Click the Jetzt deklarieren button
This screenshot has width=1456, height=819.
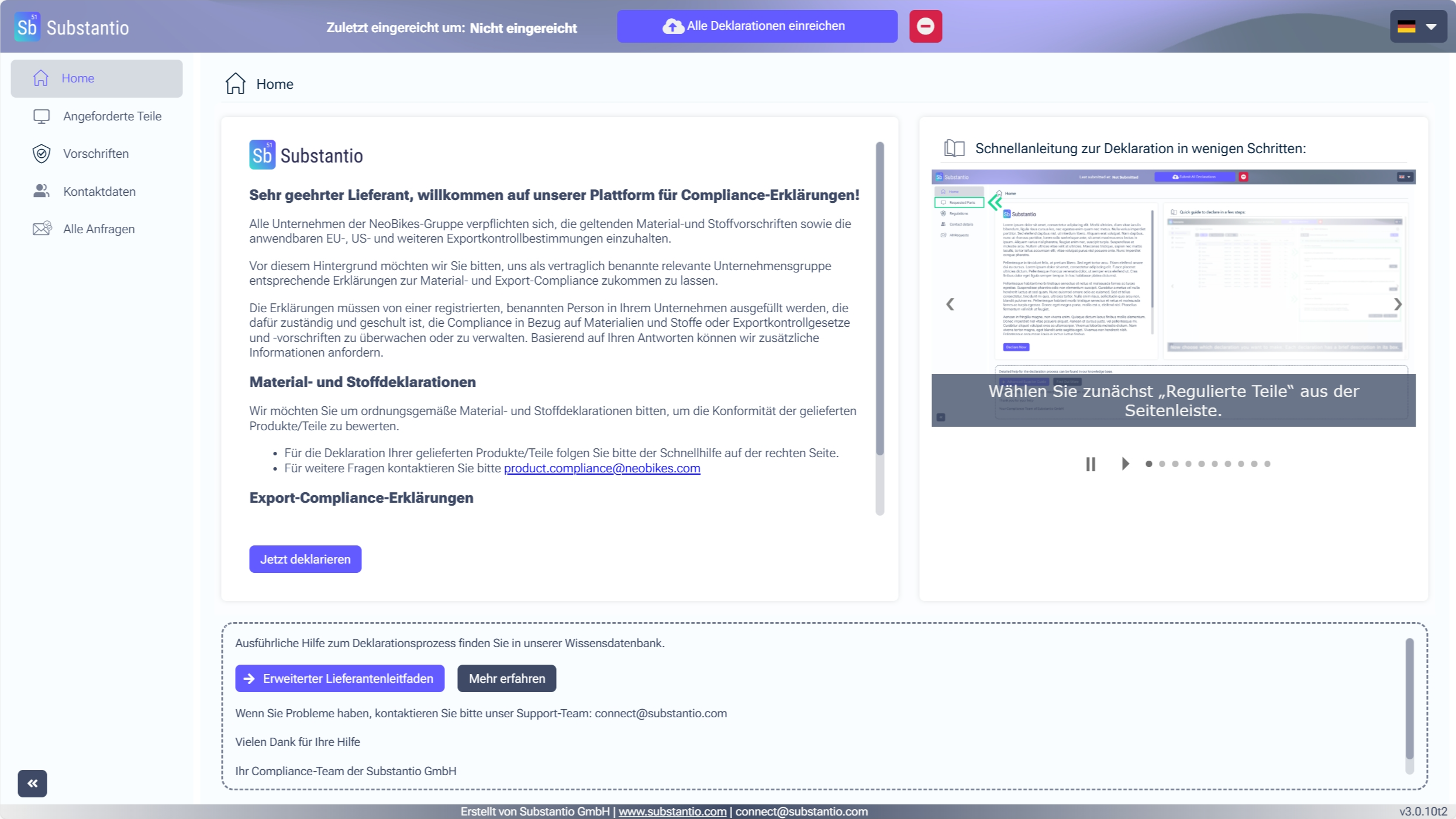tap(305, 559)
